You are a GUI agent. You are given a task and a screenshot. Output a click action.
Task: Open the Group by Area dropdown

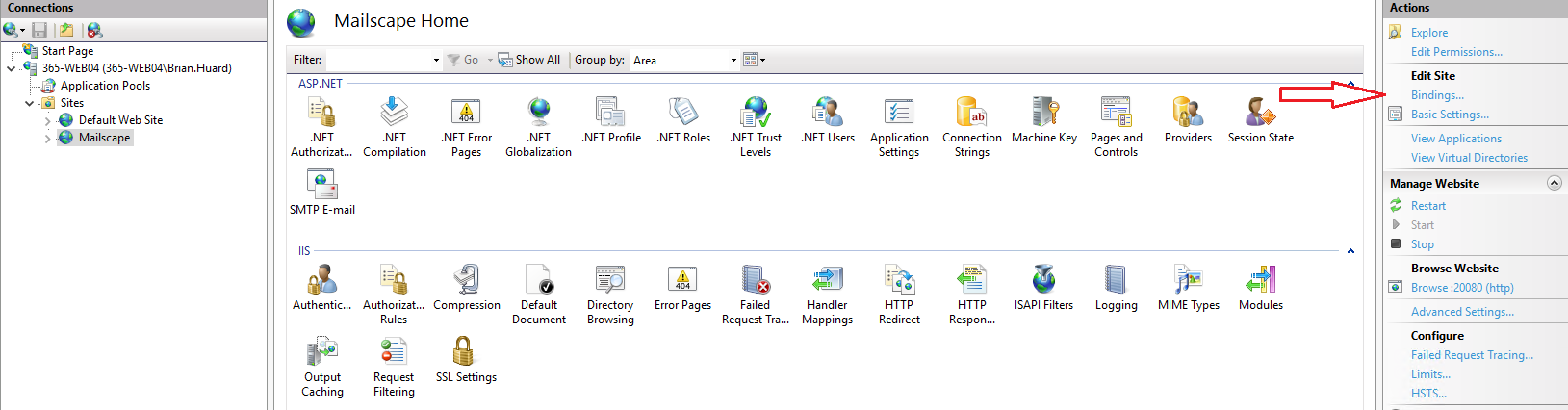tap(733, 60)
